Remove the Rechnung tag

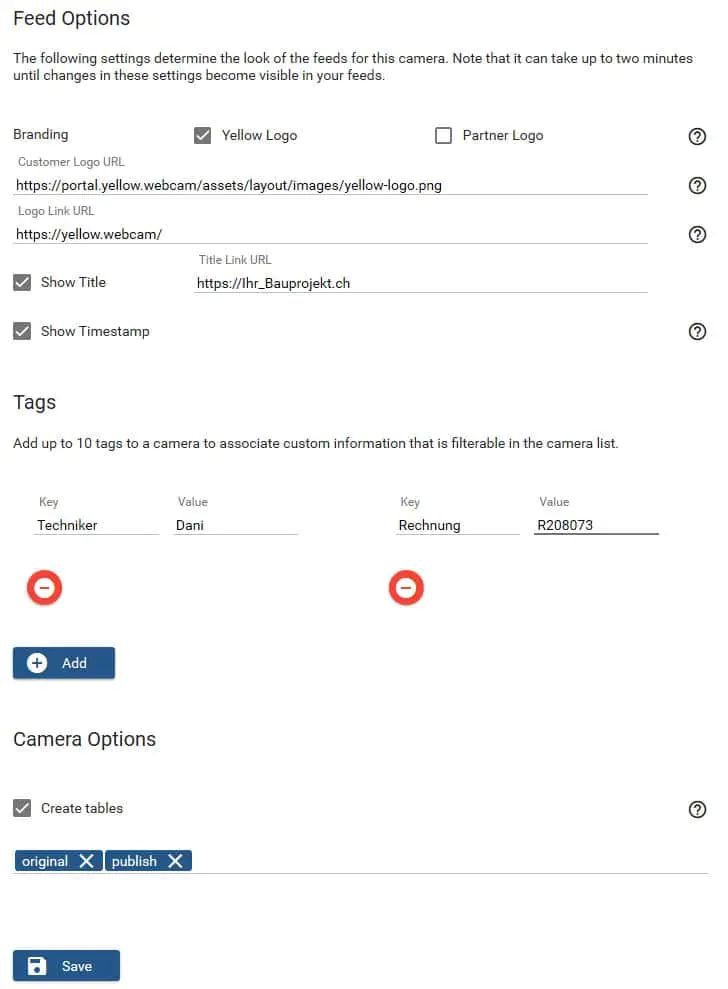tap(405, 589)
